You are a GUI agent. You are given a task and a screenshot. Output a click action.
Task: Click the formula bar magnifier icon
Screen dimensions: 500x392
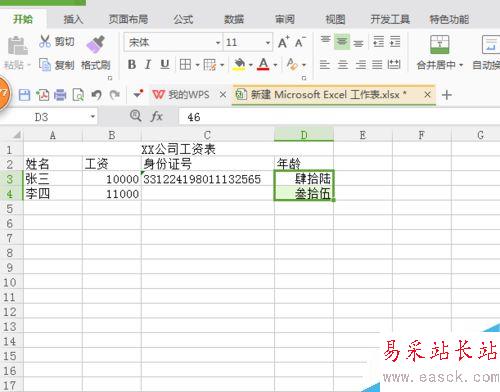[x=136, y=116]
